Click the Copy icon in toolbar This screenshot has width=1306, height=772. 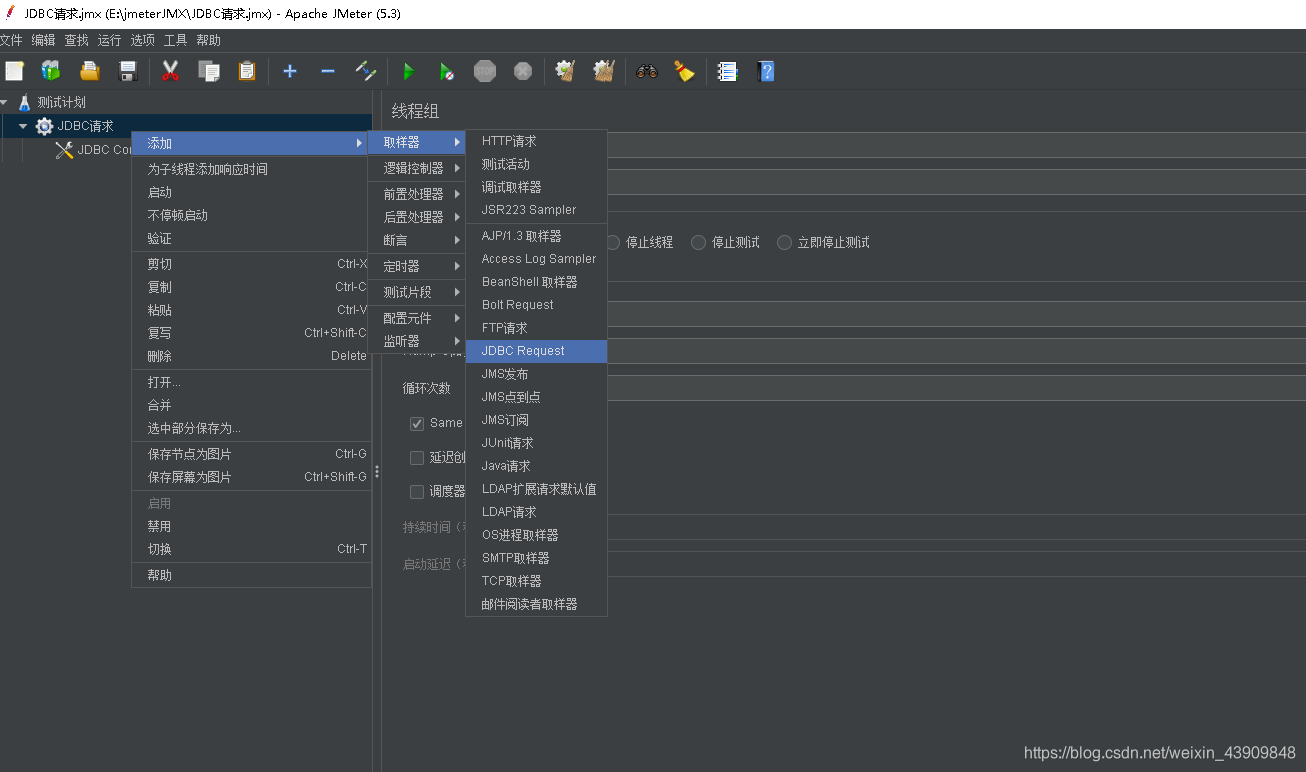209,71
